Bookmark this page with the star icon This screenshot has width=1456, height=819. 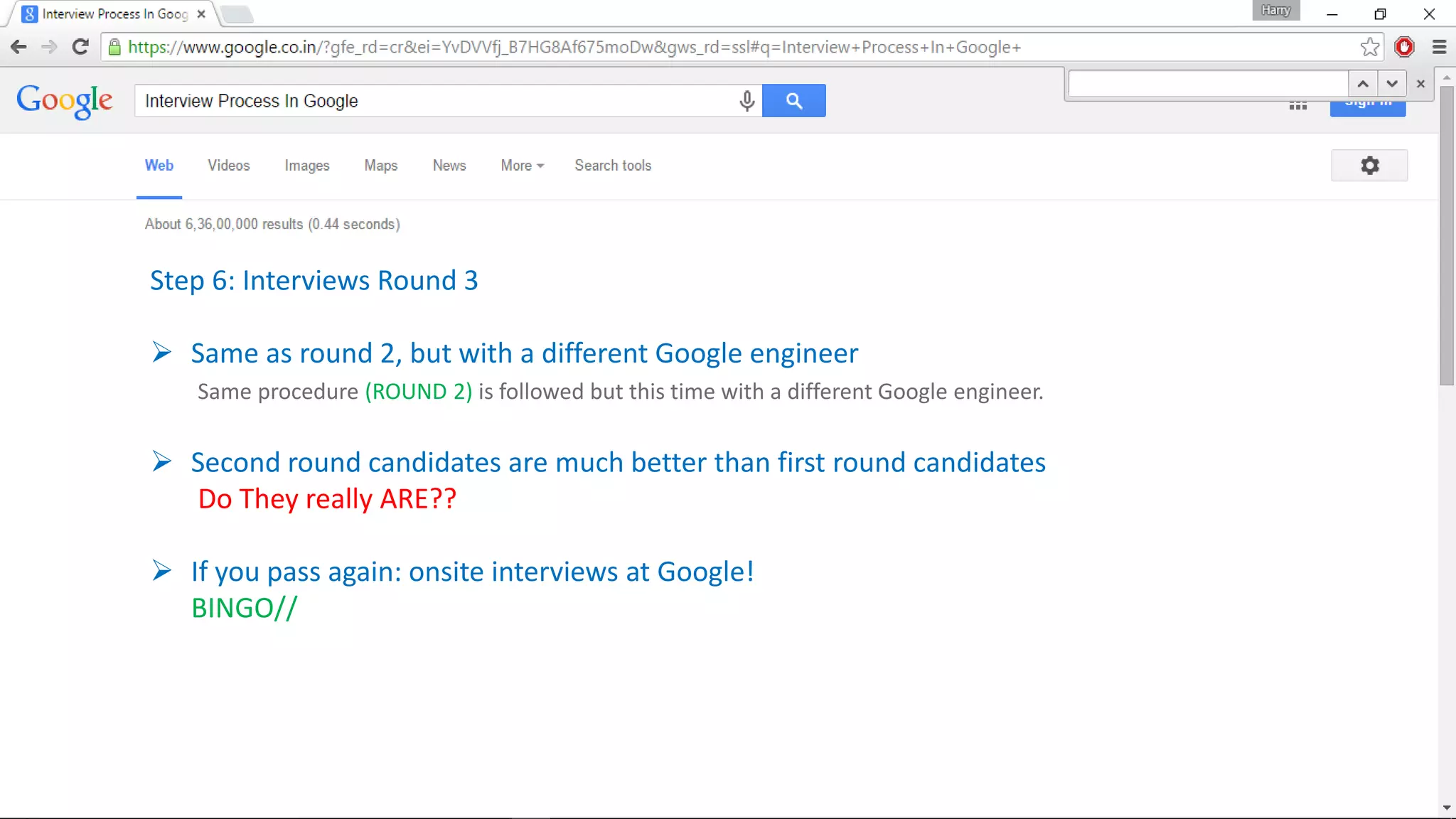(x=1370, y=47)
